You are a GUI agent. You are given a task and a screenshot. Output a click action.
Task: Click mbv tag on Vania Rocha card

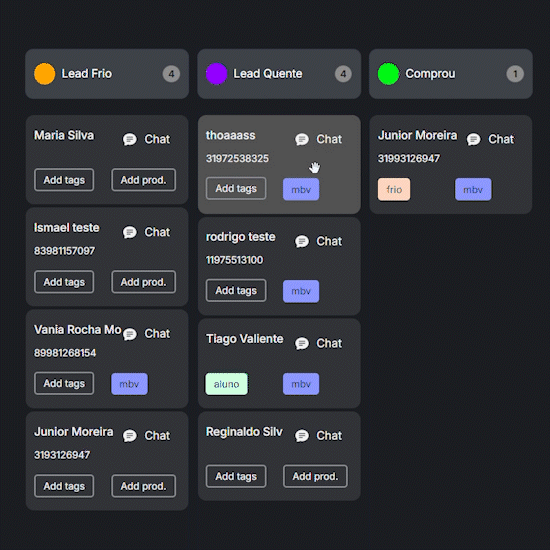tap(129, 384)
